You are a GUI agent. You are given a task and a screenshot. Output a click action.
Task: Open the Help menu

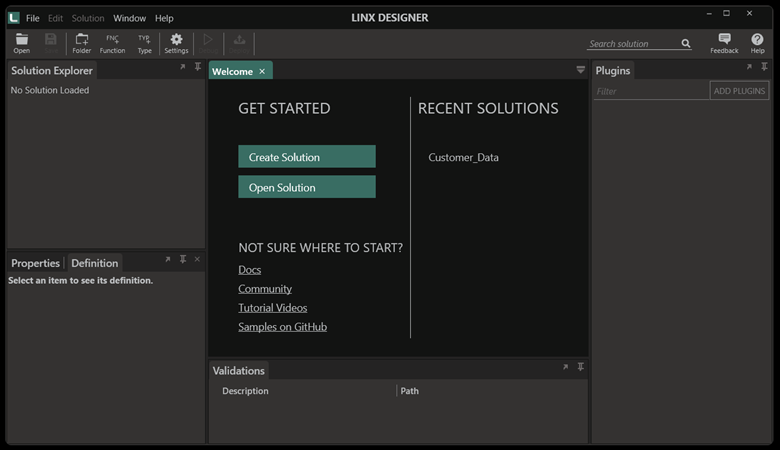(x=164, y=18)
